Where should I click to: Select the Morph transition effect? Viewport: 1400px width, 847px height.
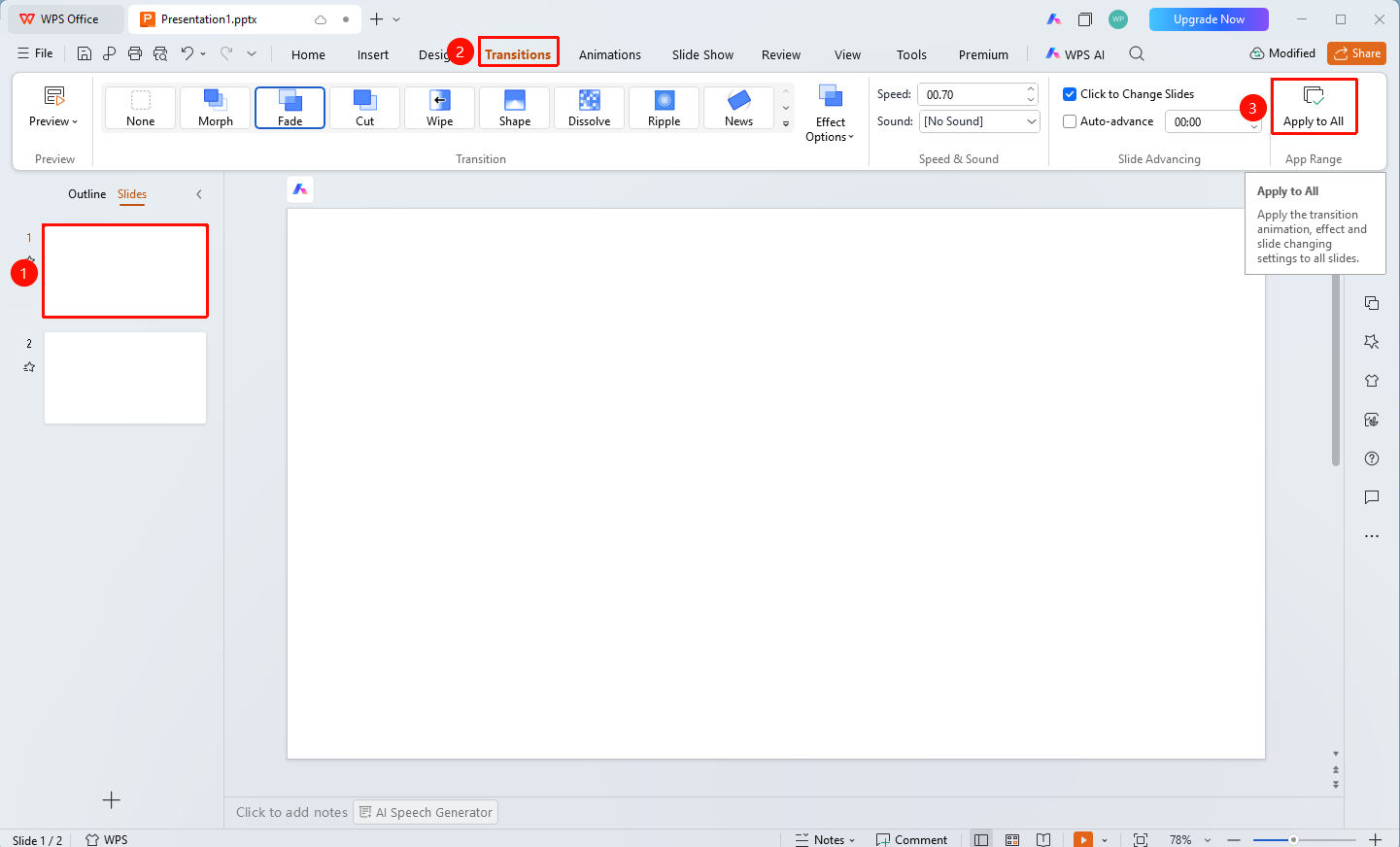[x=215, y=108]
